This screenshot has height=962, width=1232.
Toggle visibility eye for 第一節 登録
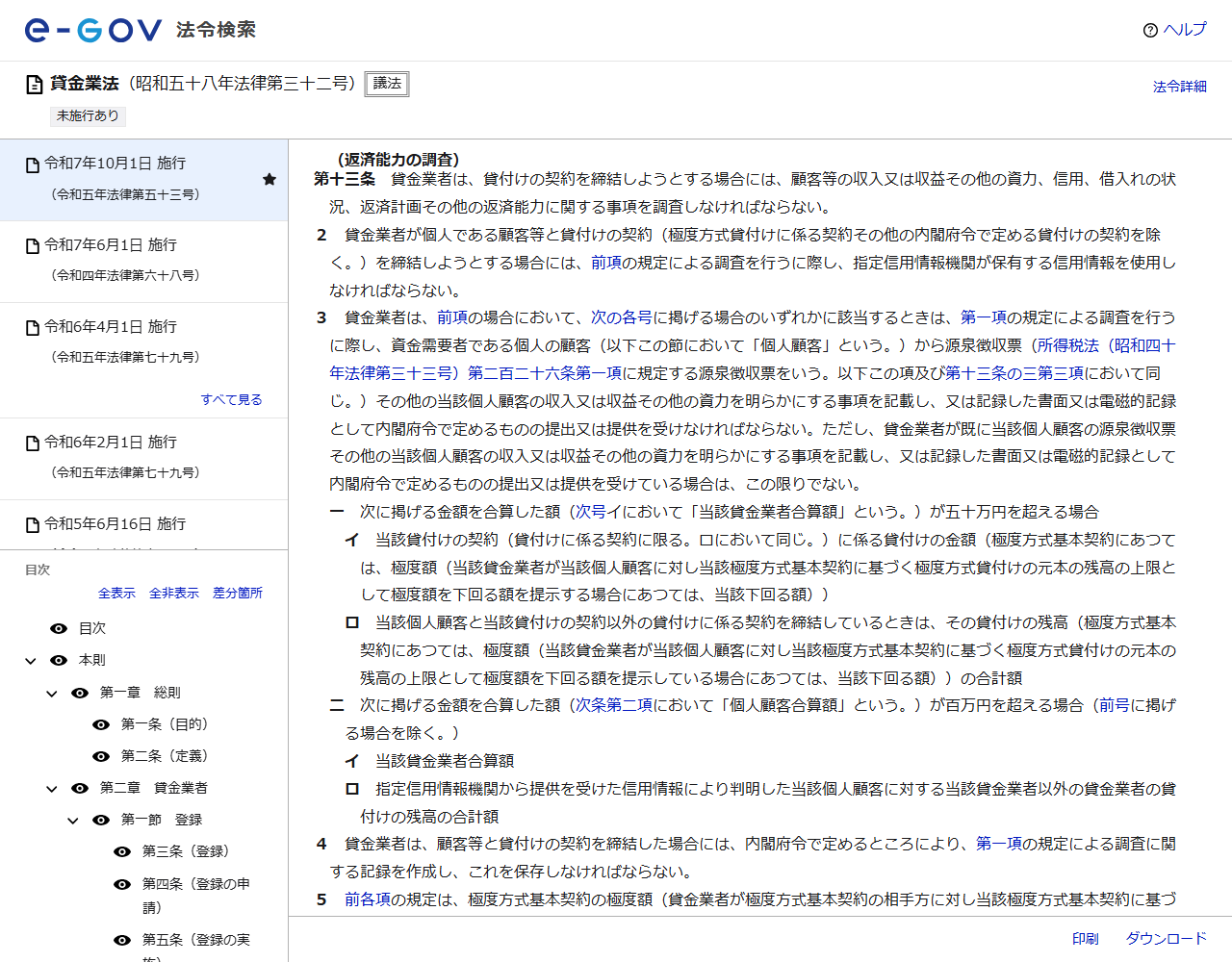(x=101, y=820)
